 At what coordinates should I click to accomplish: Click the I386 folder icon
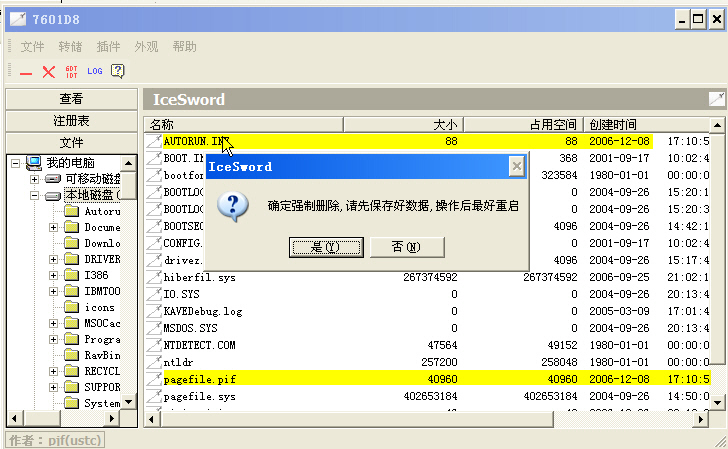[71, 275]
